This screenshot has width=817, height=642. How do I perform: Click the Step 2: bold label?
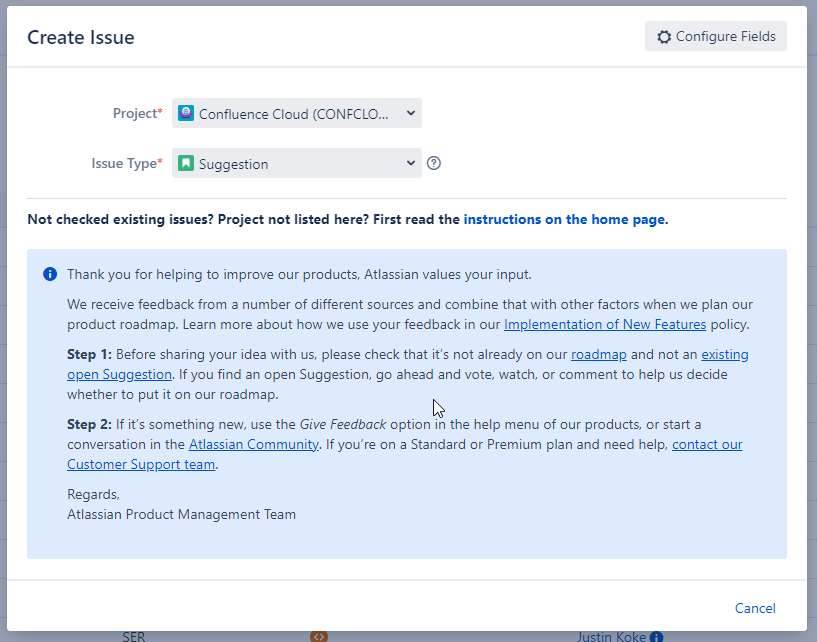point(89,425)
